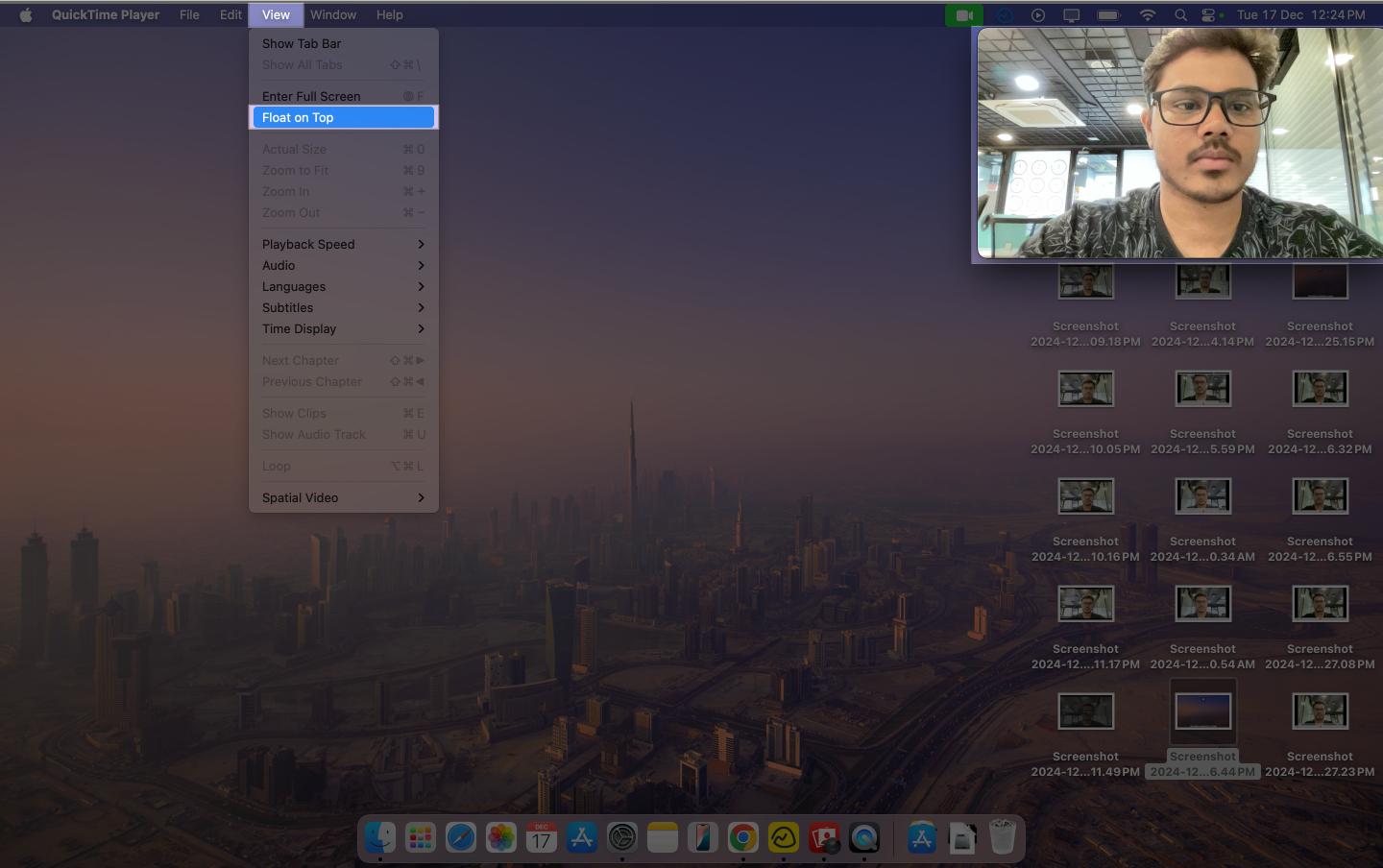This screenshot has width=1383, height=868.
Task: Show the battery status menu
Action: (1108, 15)
